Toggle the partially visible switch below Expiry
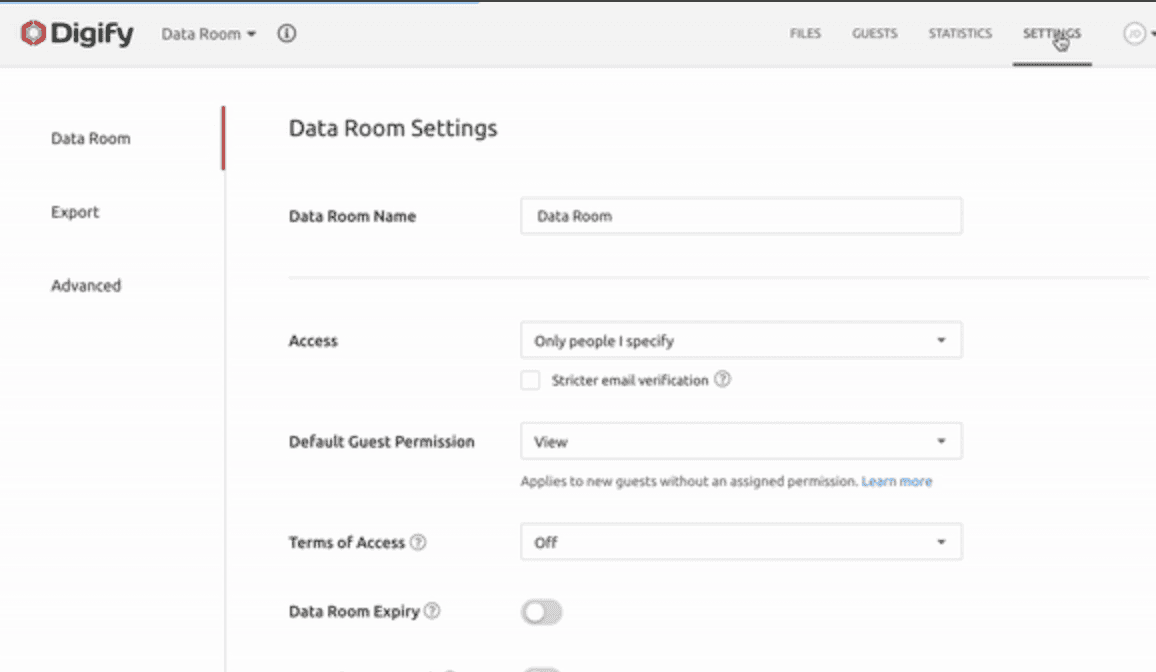 (x=541, y=669)
